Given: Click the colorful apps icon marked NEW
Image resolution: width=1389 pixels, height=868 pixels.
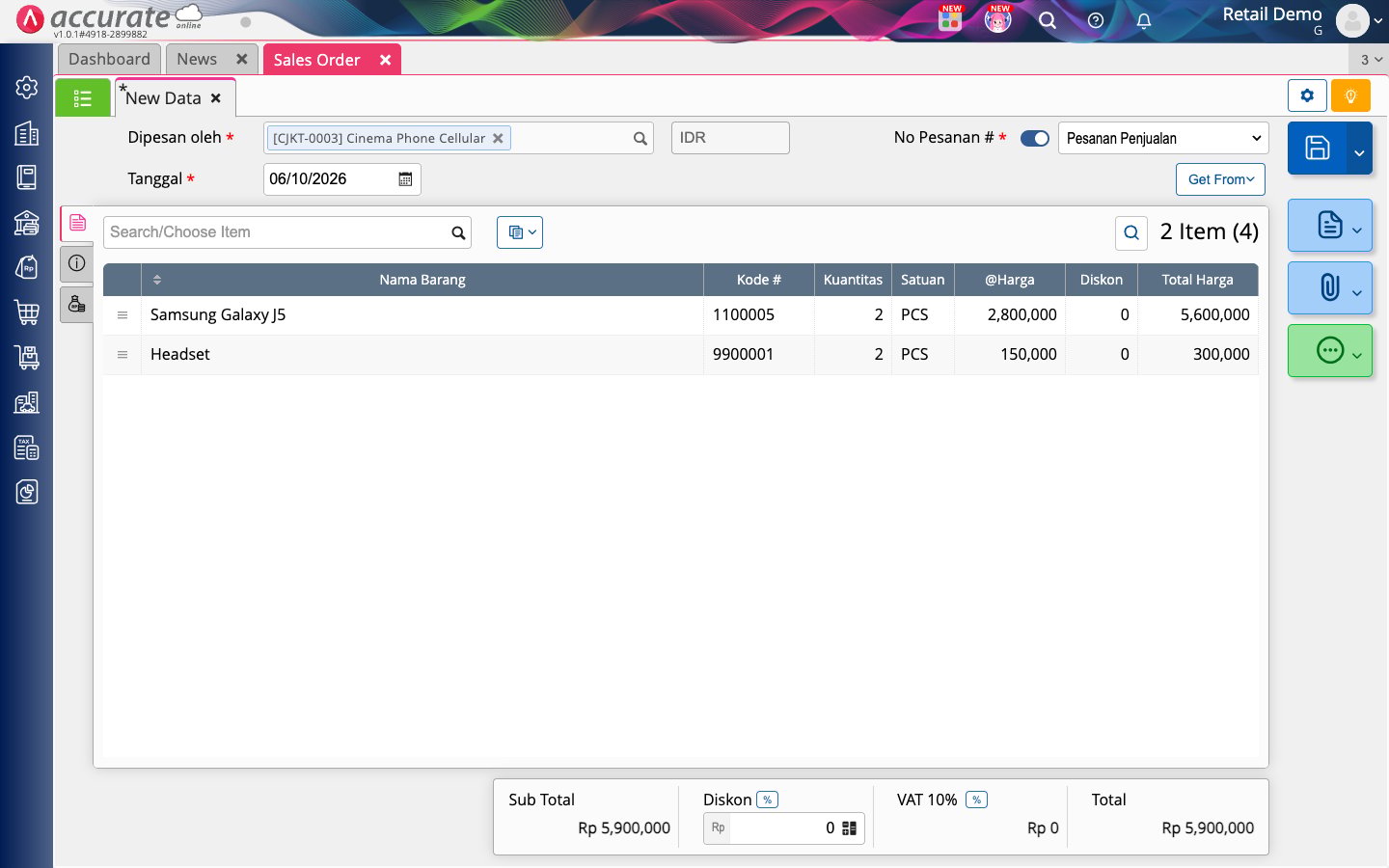Looking at the screenshot, I should click(950, 19).
